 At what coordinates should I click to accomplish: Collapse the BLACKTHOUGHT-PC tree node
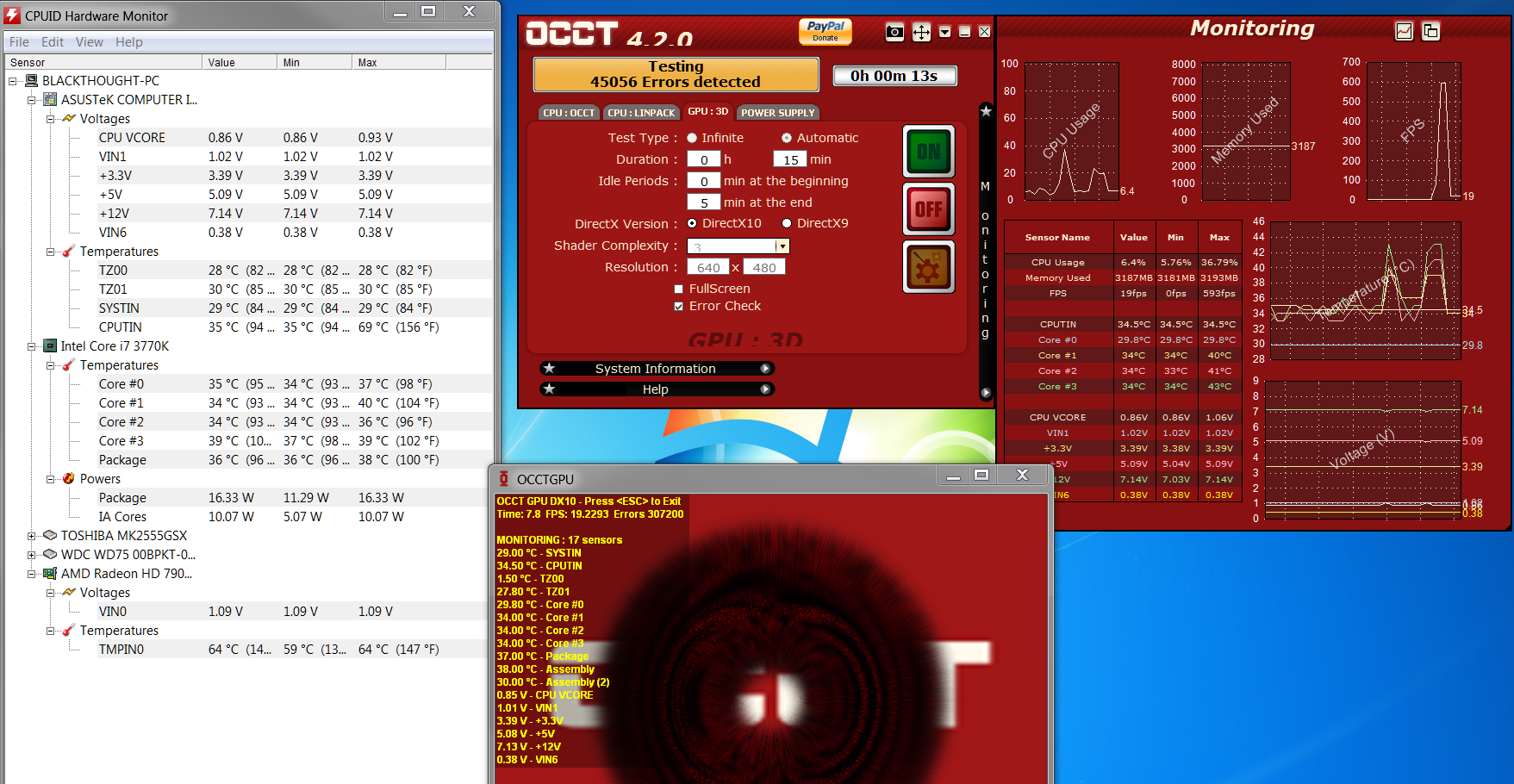(x=13, y=81)
